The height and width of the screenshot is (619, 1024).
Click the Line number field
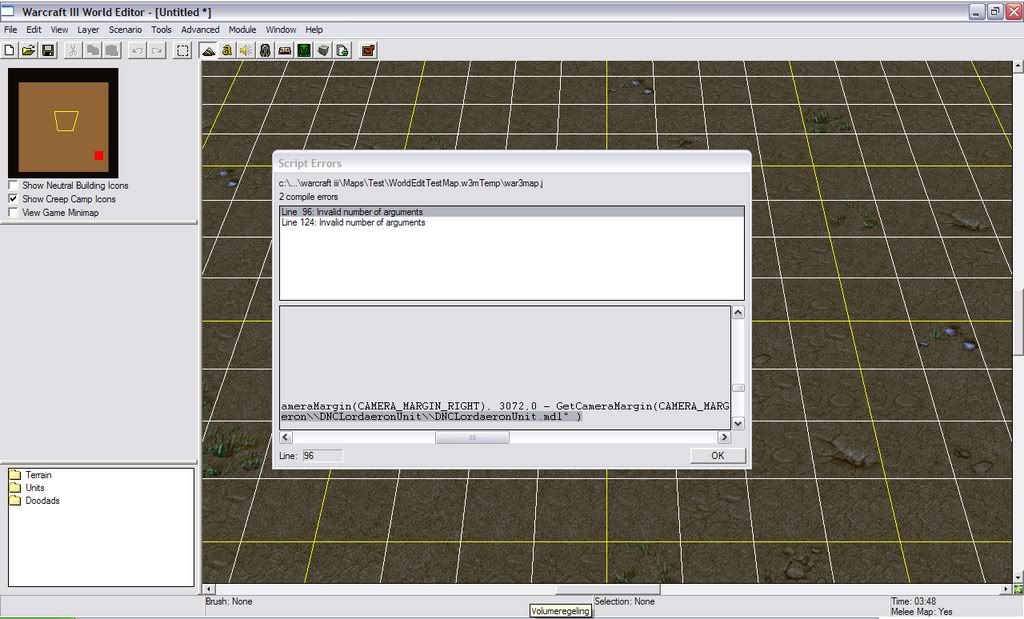[x=322, y=456]
